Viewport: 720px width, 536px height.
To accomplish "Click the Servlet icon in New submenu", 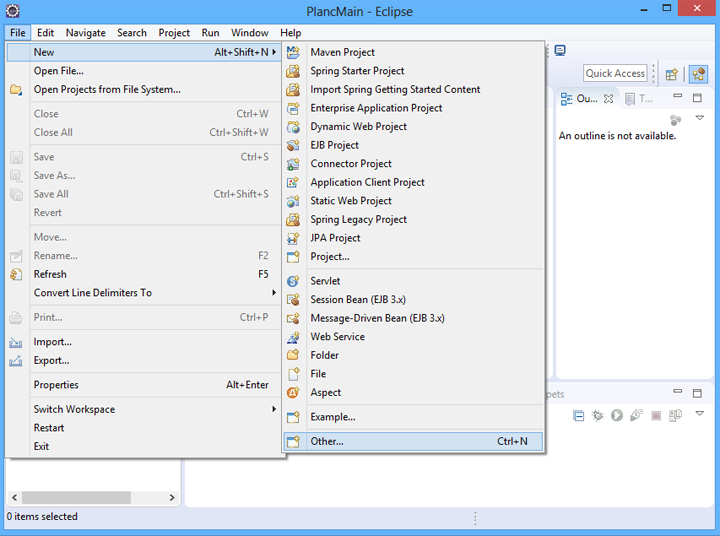I will click(293, 281).
